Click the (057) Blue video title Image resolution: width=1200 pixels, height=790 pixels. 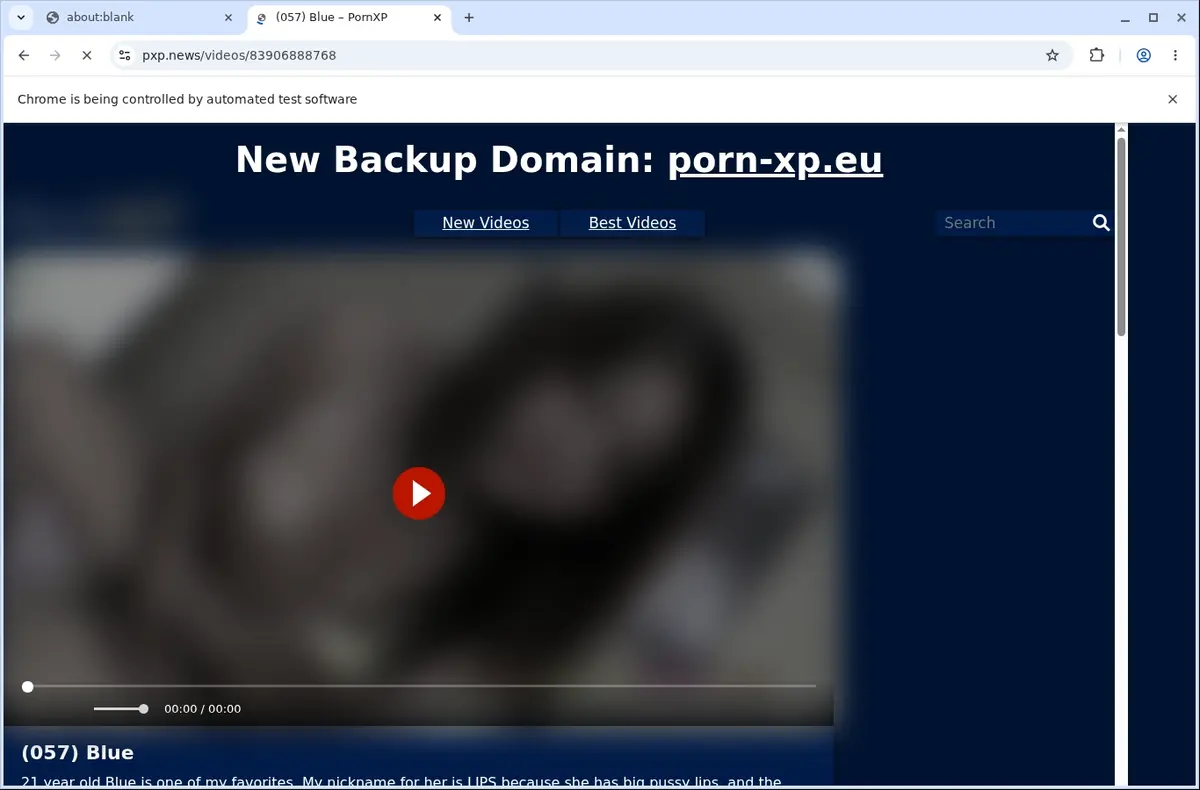click(x=77, y=752)
